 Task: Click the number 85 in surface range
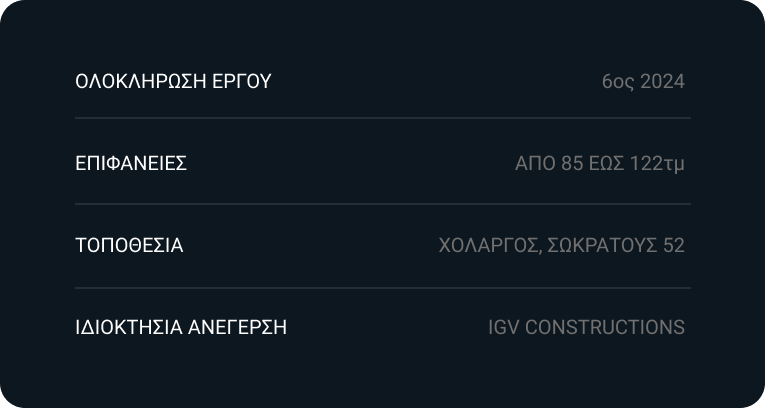(572, 164)
